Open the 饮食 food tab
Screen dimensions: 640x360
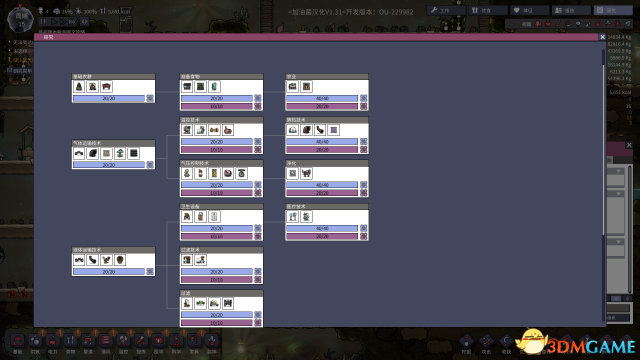[x=487, y=10]
